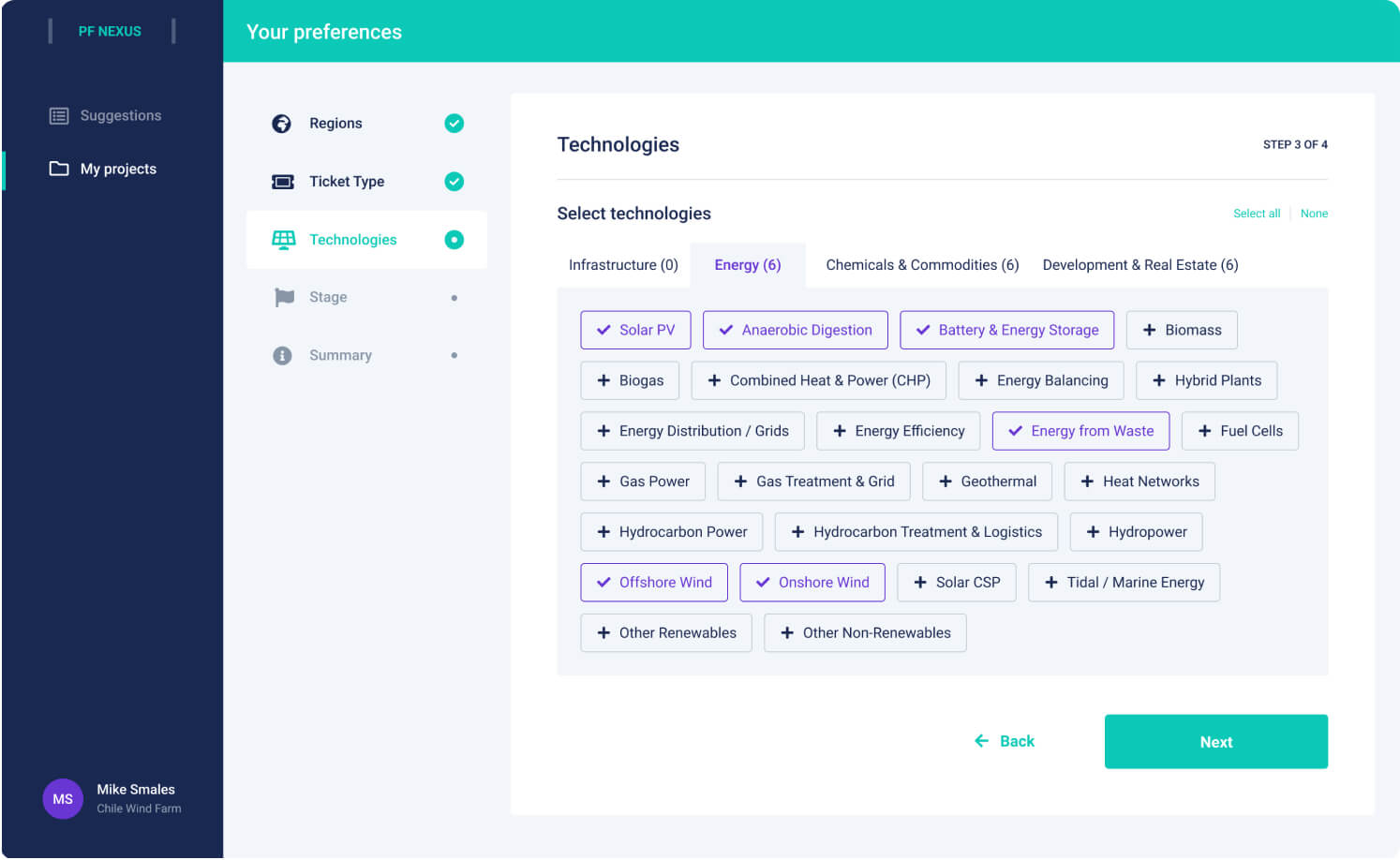Image resolution: width=1400 pixels, height=860 pixels.
Task: Go to the Regions preference step
Action: point(366,124)
